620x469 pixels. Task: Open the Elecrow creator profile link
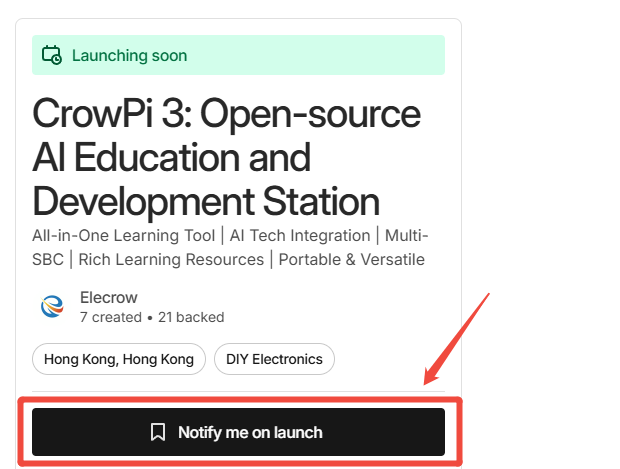(x=109, y=297)
